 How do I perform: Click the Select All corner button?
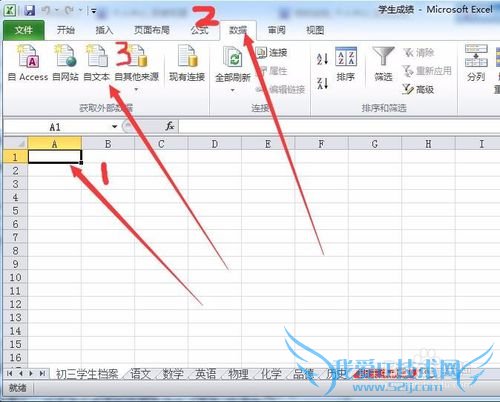15,144
